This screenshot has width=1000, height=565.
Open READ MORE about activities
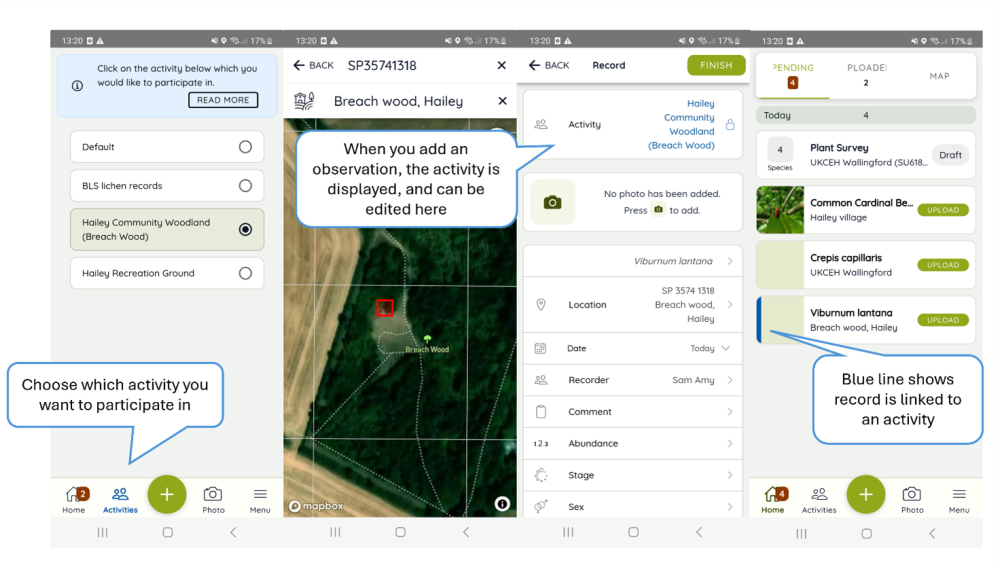[x=223, y=100]
